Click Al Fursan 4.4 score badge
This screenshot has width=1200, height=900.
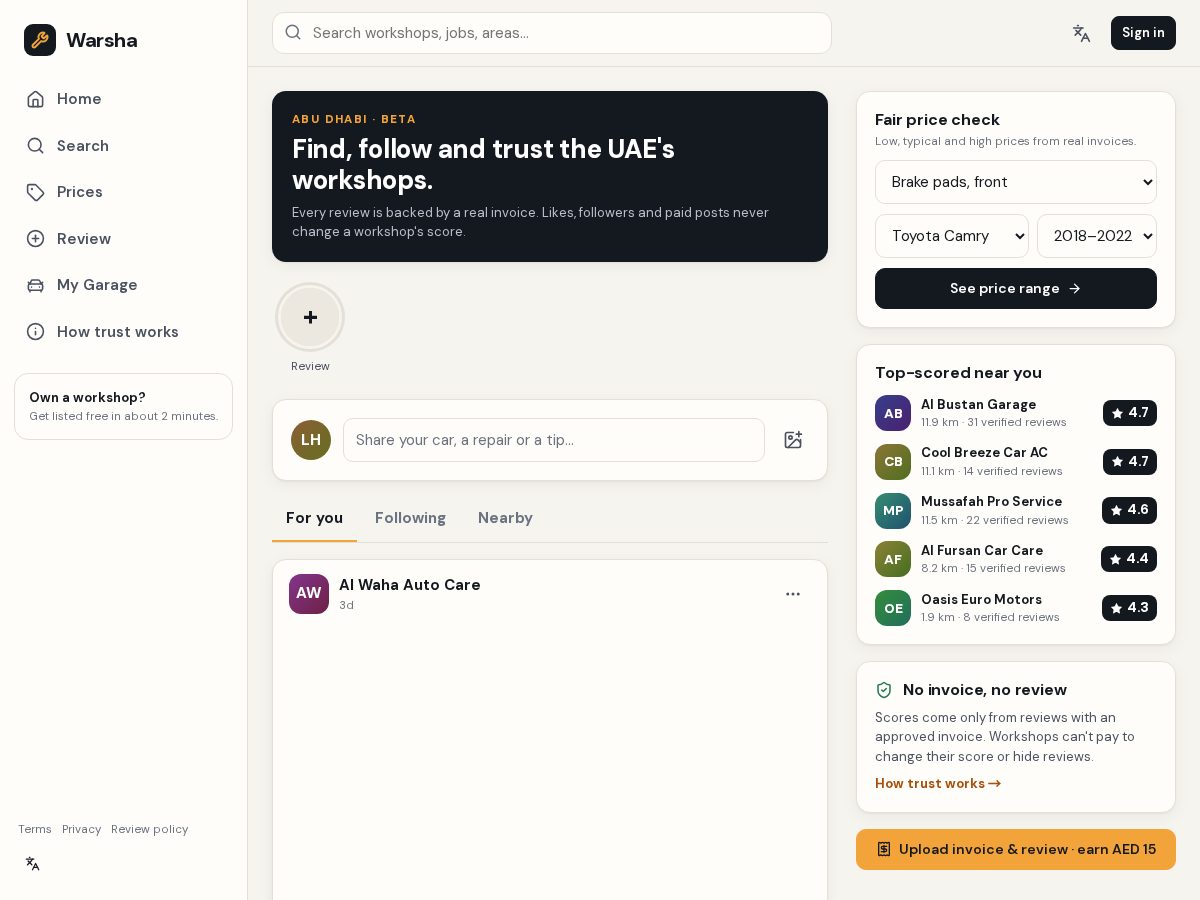click(1129, 559)
